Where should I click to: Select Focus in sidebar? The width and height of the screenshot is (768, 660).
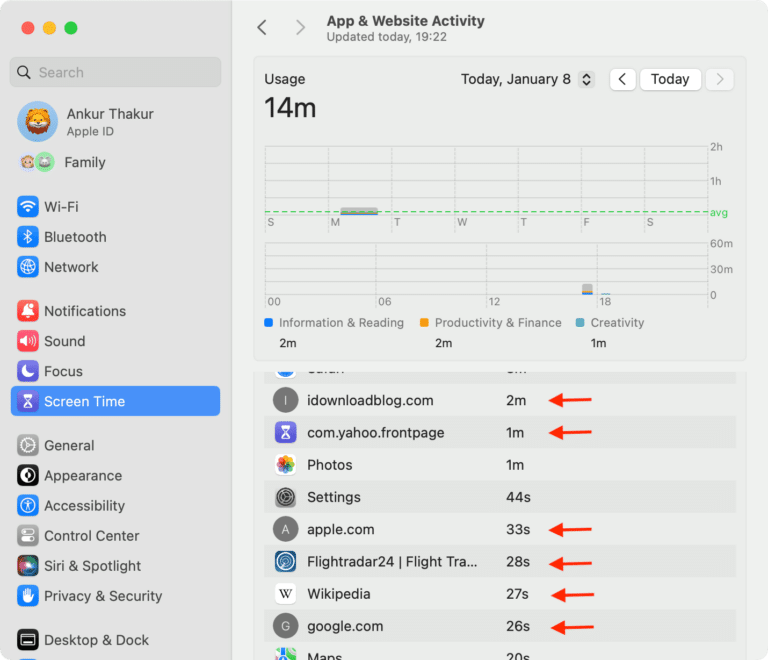tap(115, 371)
